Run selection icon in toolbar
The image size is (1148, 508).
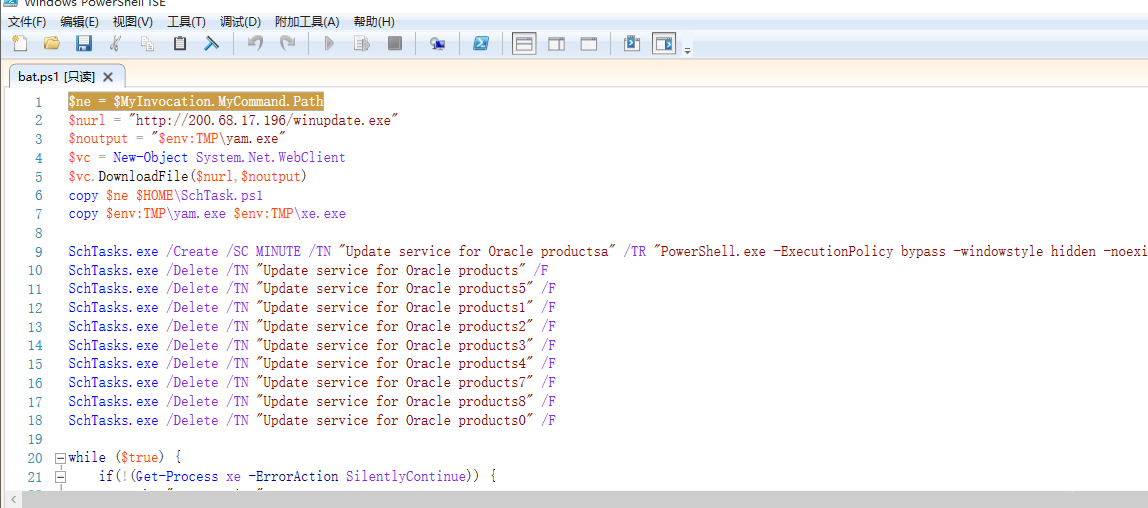click(x=362, y=44)
